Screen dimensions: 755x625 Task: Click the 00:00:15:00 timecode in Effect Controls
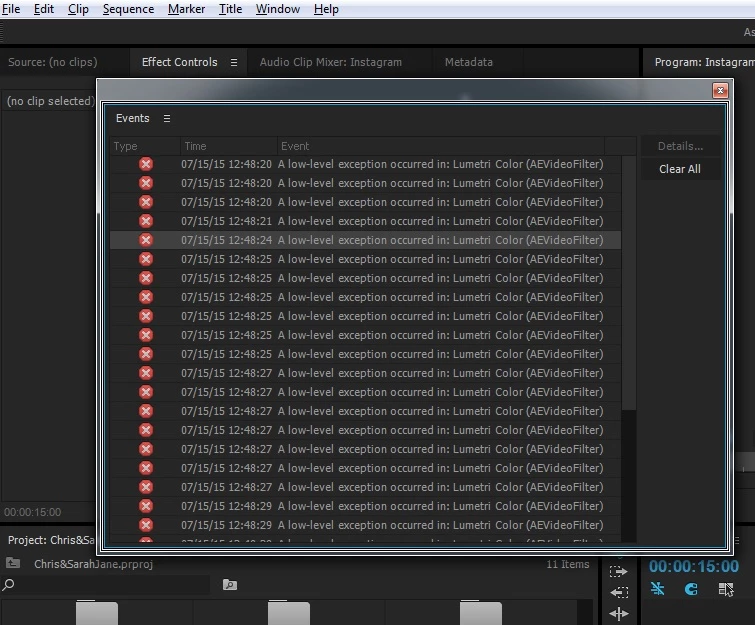(33, 512)
